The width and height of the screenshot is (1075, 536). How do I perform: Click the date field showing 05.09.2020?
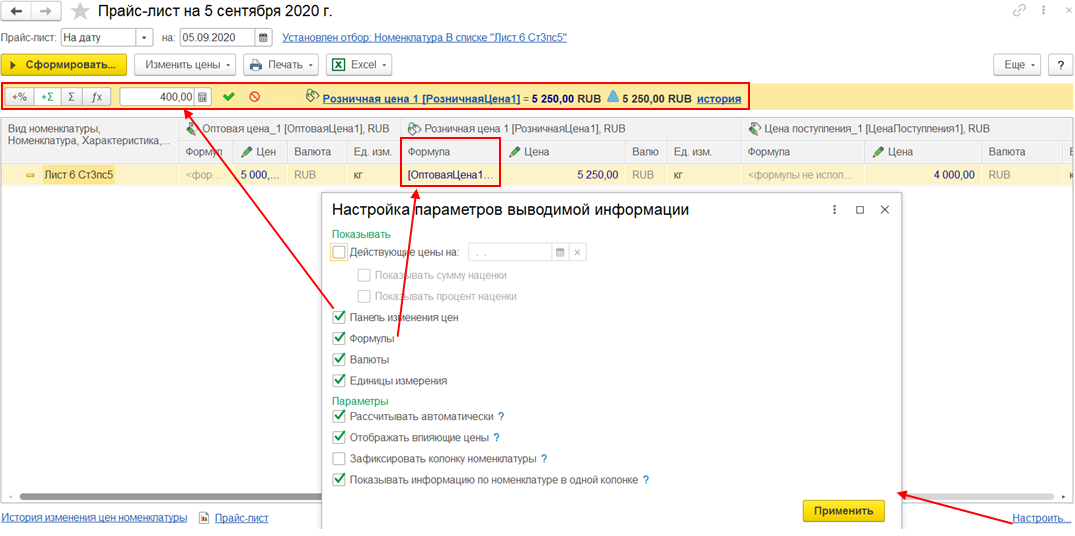click(x=218, y=38)
